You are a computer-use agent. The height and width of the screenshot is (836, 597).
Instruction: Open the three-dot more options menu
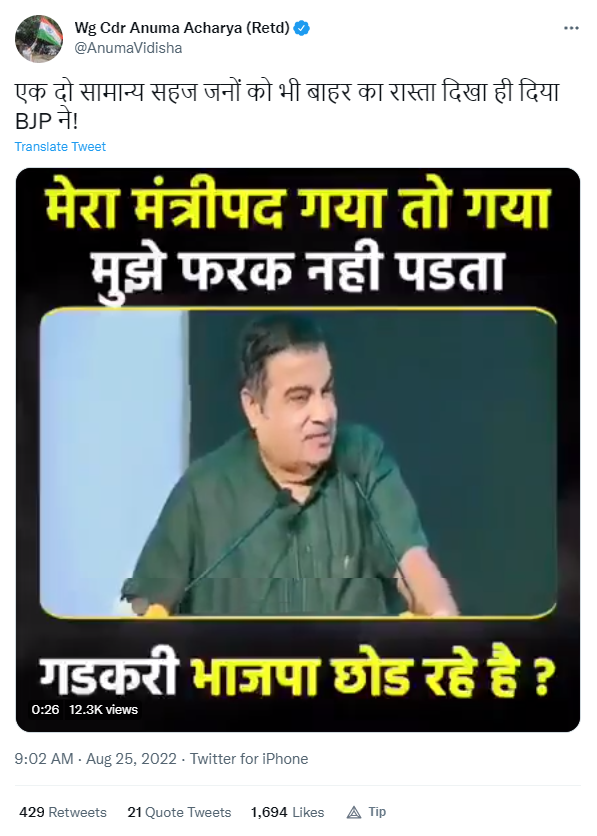[x=571, y=28]
